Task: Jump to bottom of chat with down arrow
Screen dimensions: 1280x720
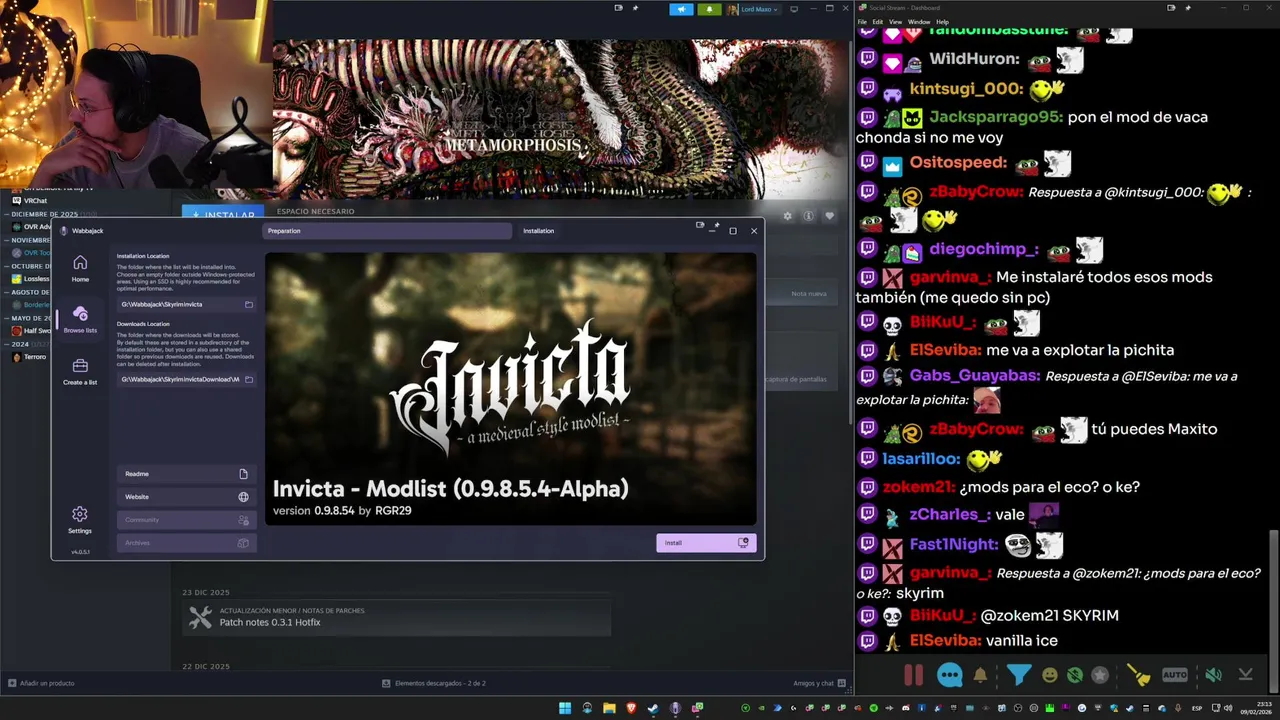Action: click(1245, 675)
